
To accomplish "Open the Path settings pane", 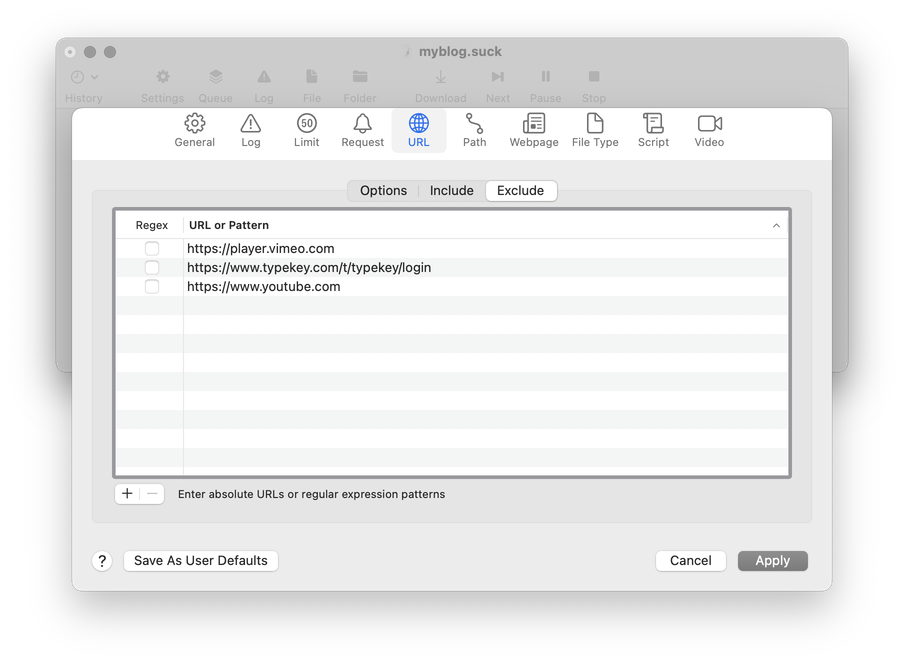I will click(474, 130).
